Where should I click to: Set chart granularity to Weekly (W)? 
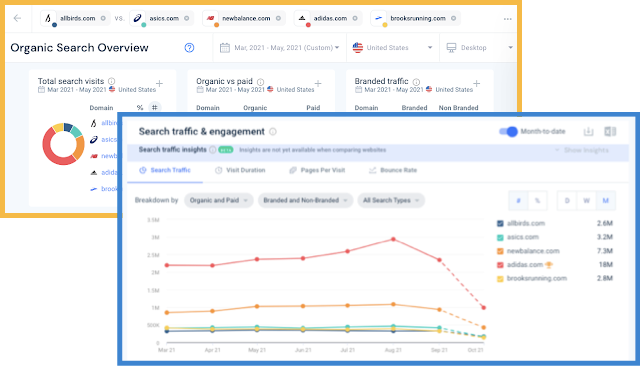tap(586, 201)
